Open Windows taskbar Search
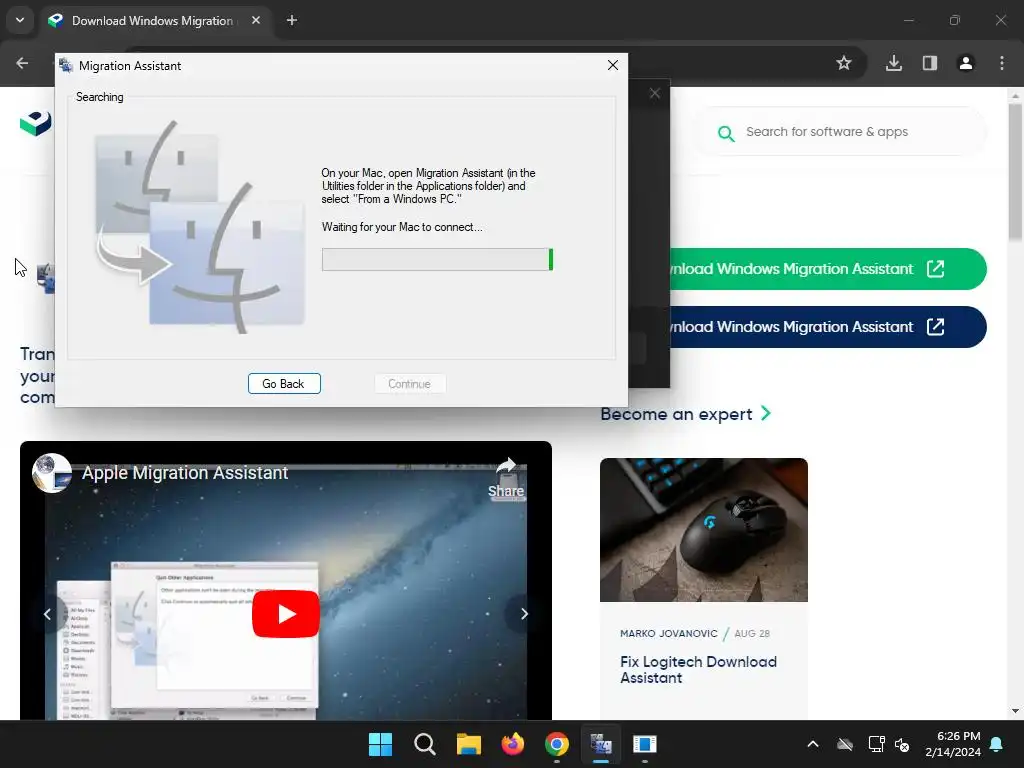Screen dimensions: 1024x768 424,744
